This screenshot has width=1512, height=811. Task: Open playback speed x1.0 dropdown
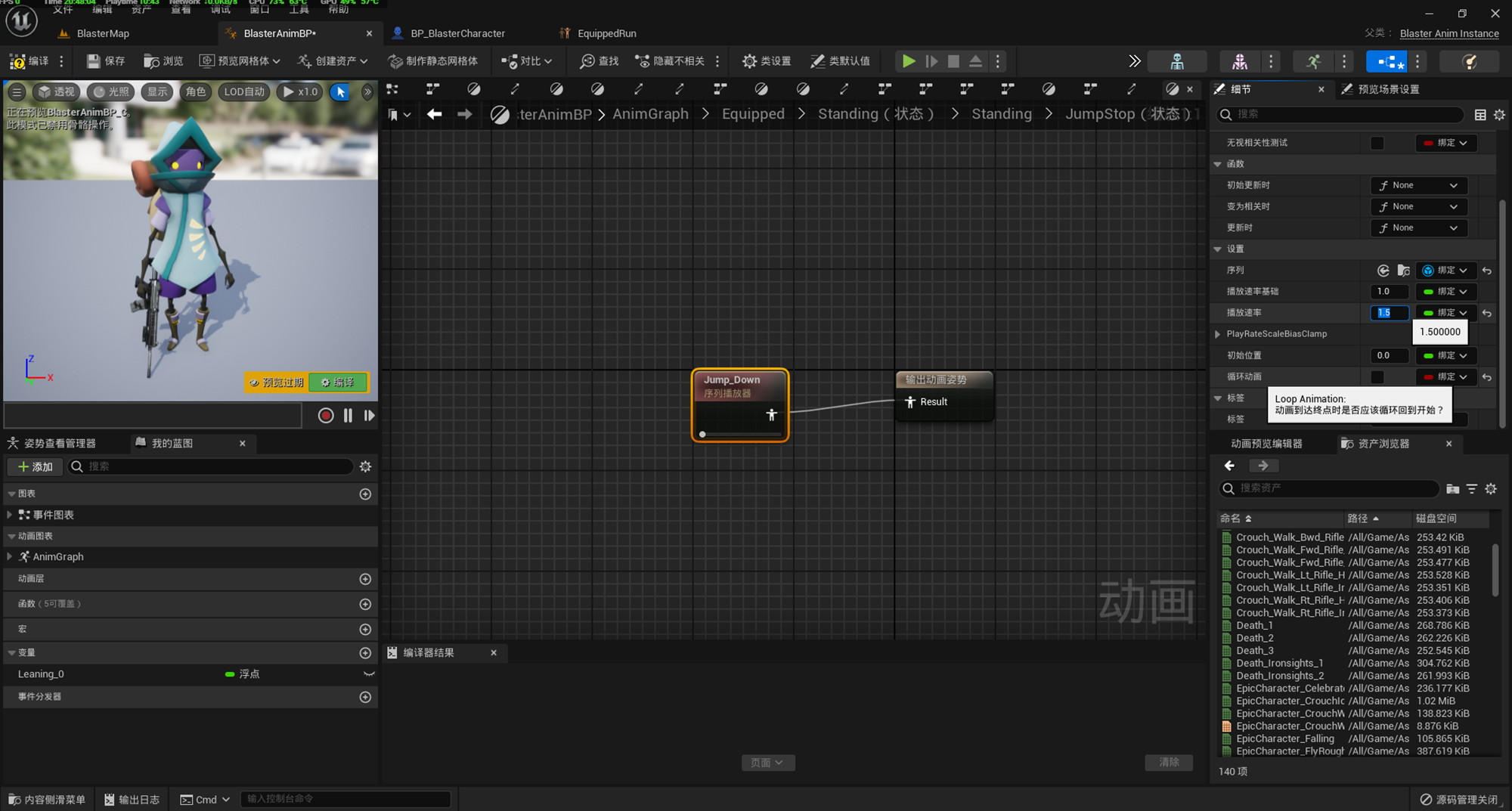(301, 92)
